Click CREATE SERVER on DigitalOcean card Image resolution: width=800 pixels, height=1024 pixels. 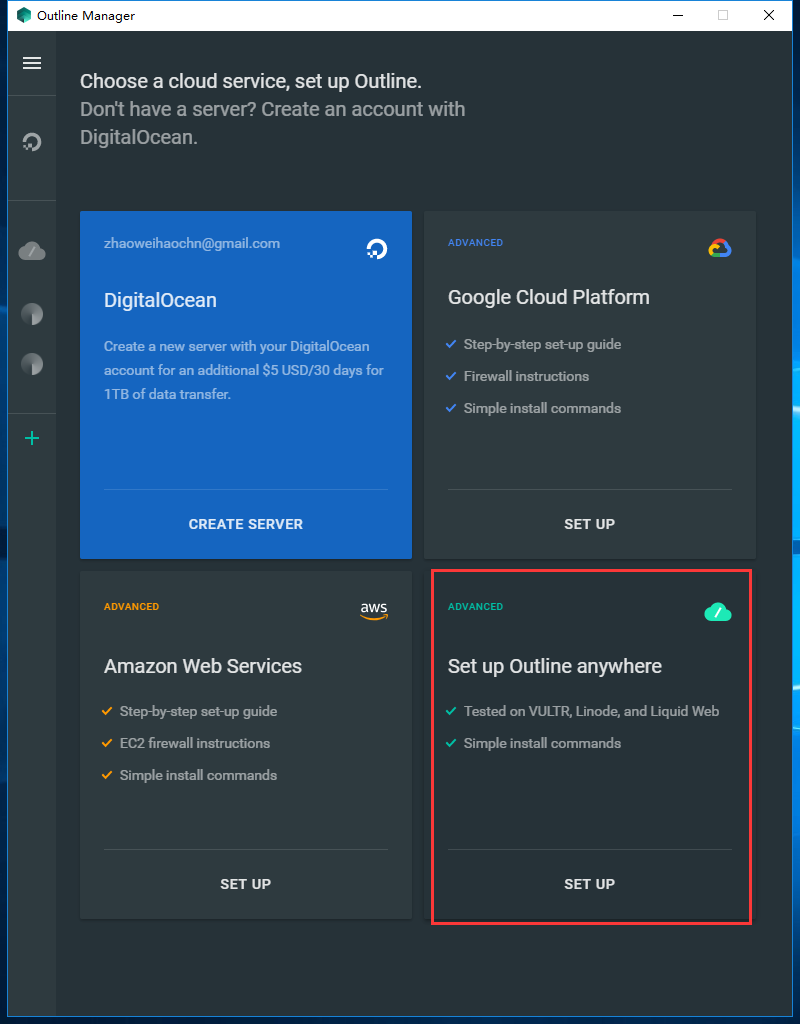click(x=246, y=524)
